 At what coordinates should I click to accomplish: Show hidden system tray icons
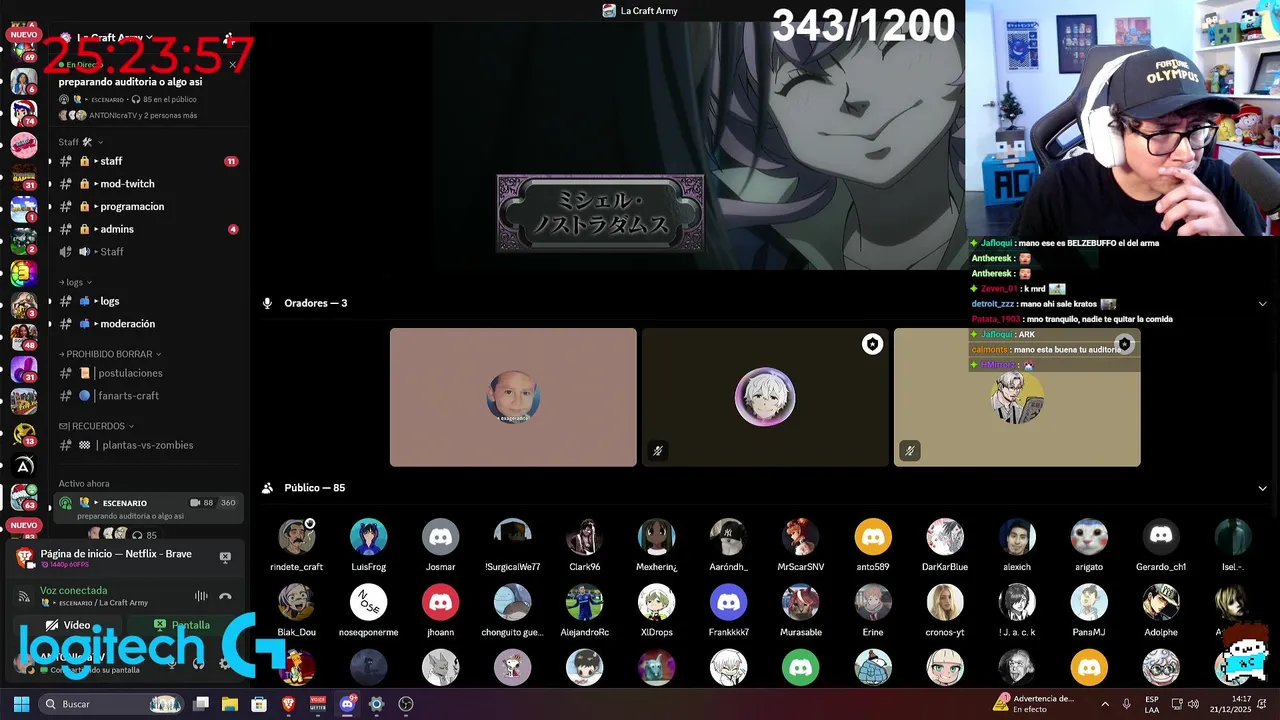[x=1105, y=704]
